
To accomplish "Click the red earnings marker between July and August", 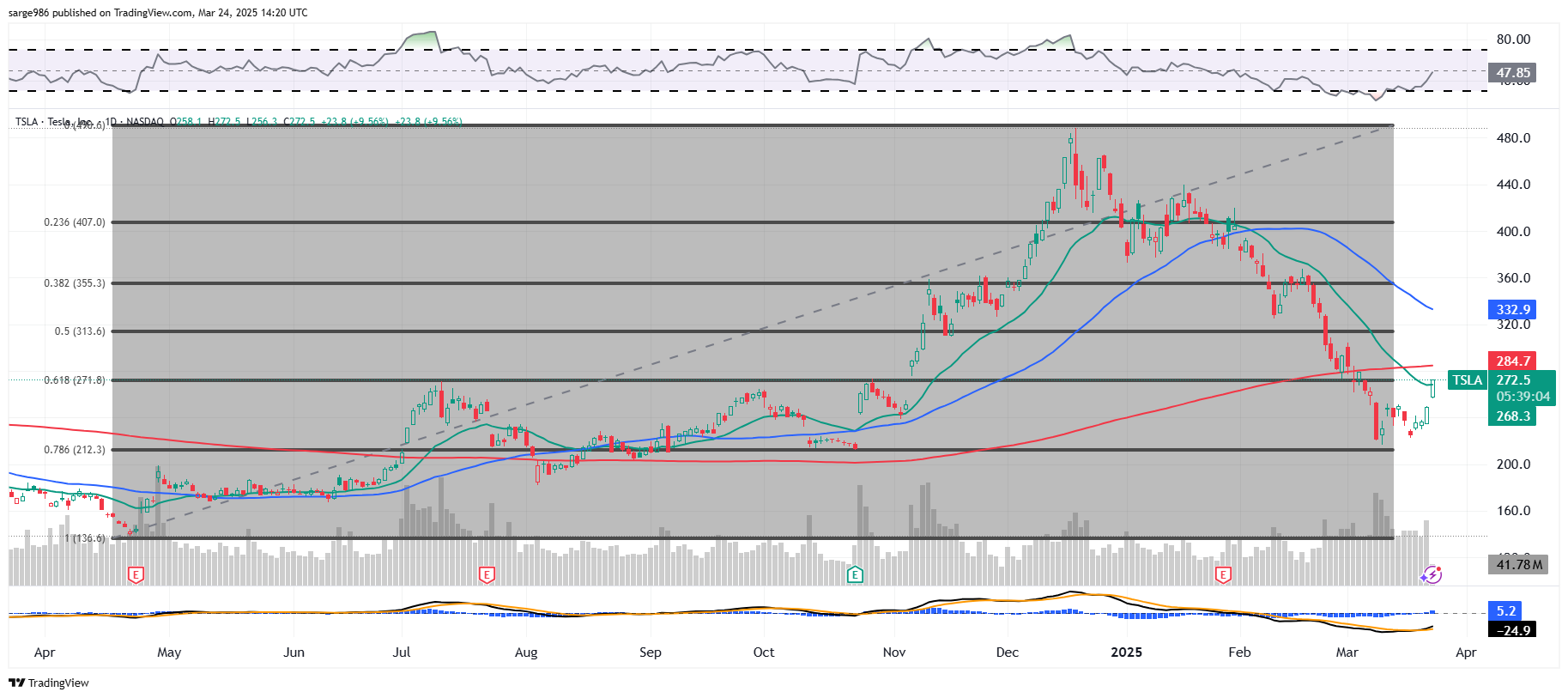I will (x=487, y=575).
